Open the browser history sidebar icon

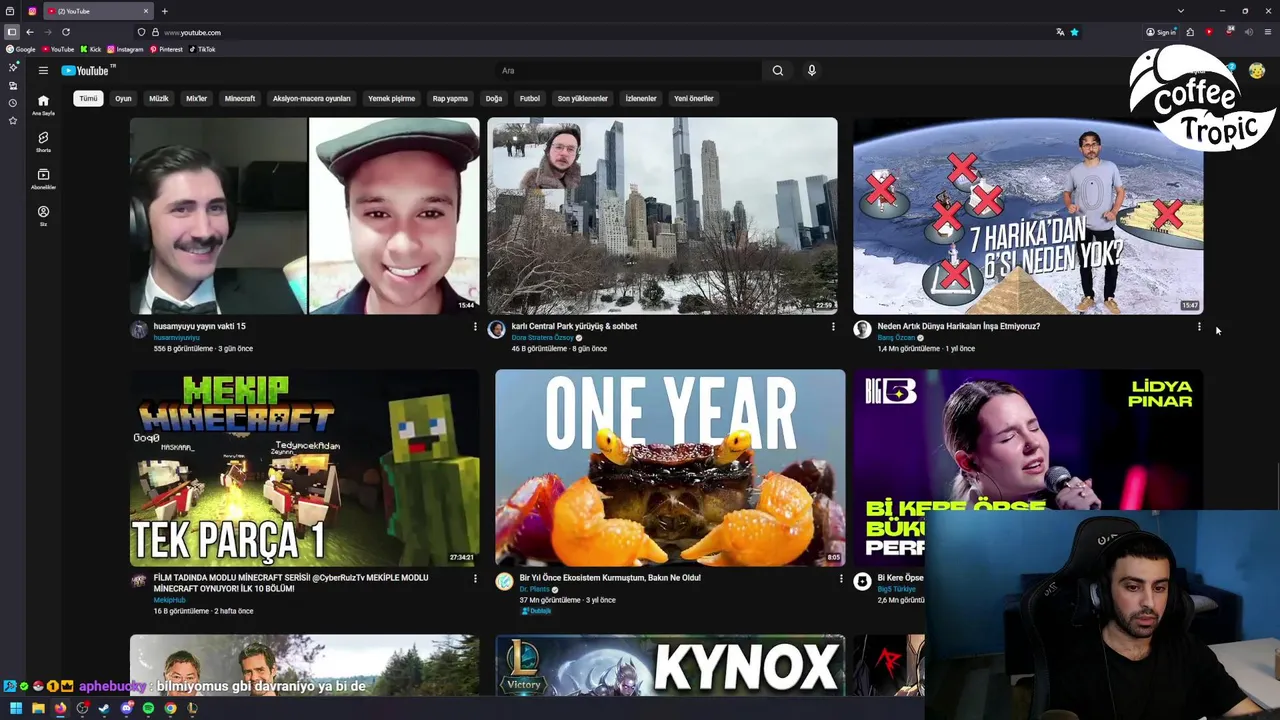(12, 103)
